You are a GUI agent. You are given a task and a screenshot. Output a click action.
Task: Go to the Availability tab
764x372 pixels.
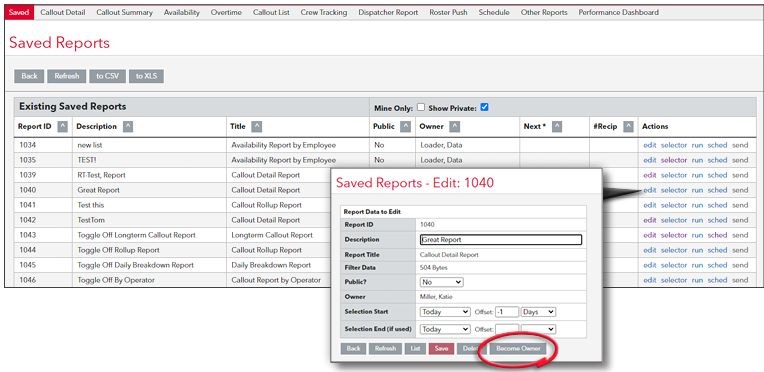tap(182, 13)
